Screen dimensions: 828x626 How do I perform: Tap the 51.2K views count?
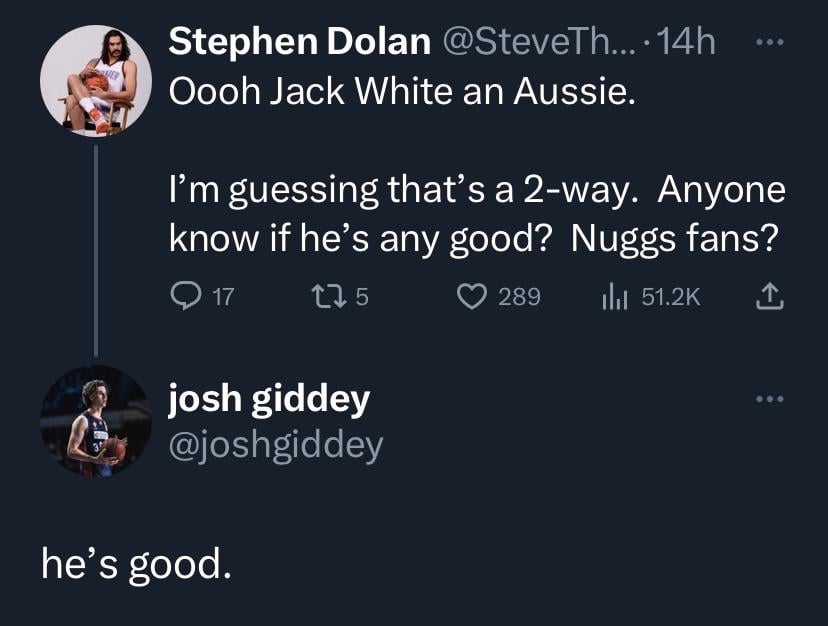tap(670, 297)
